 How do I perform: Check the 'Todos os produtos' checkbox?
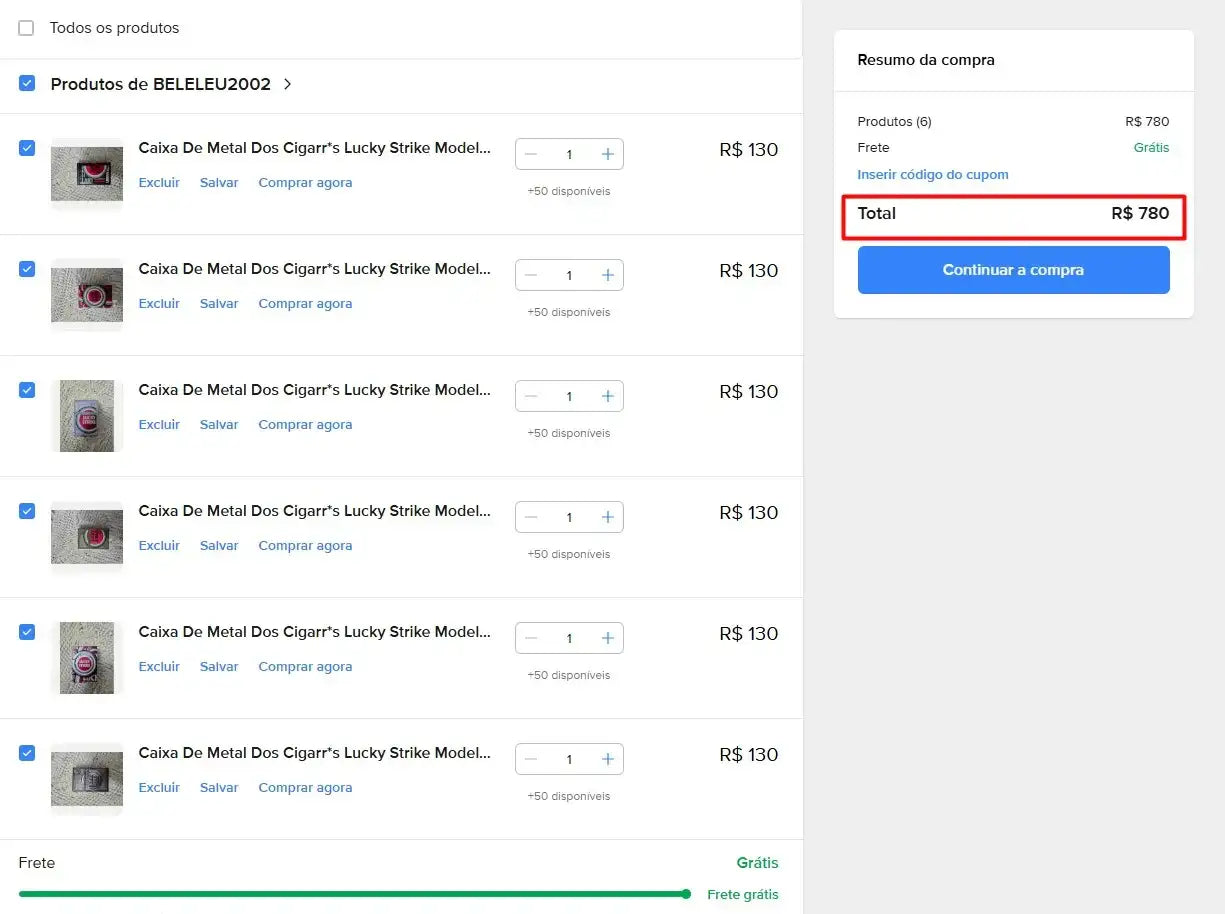(x=26, y=28)
